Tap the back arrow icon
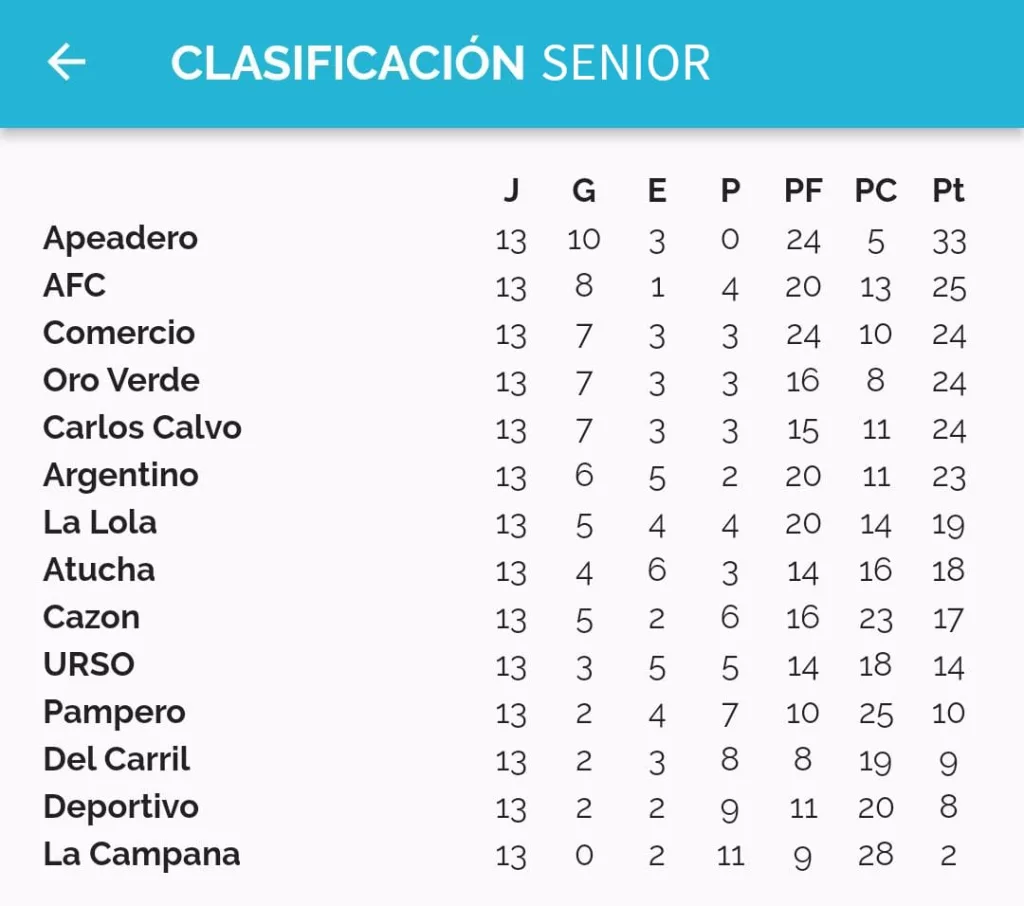Screen dimensions: 1024x906 [67, 62]
